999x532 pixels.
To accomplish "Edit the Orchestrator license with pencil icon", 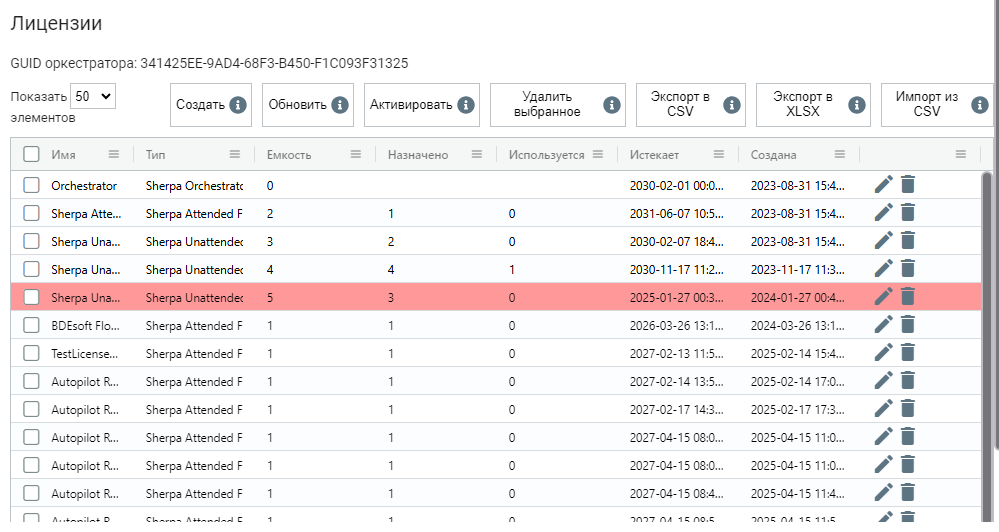I will (x=884, y=185).
